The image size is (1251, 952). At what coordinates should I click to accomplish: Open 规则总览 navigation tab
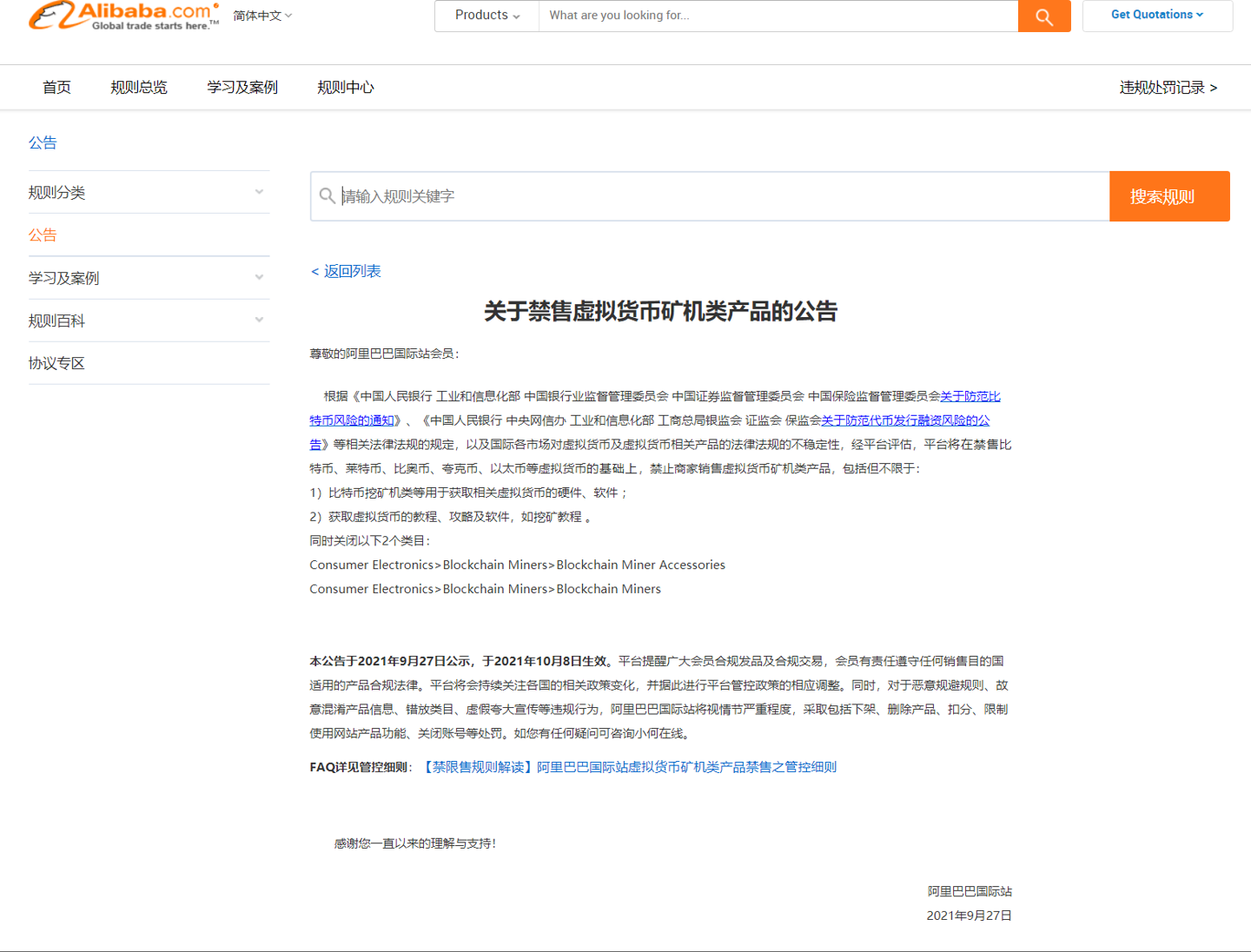[139, 88]
